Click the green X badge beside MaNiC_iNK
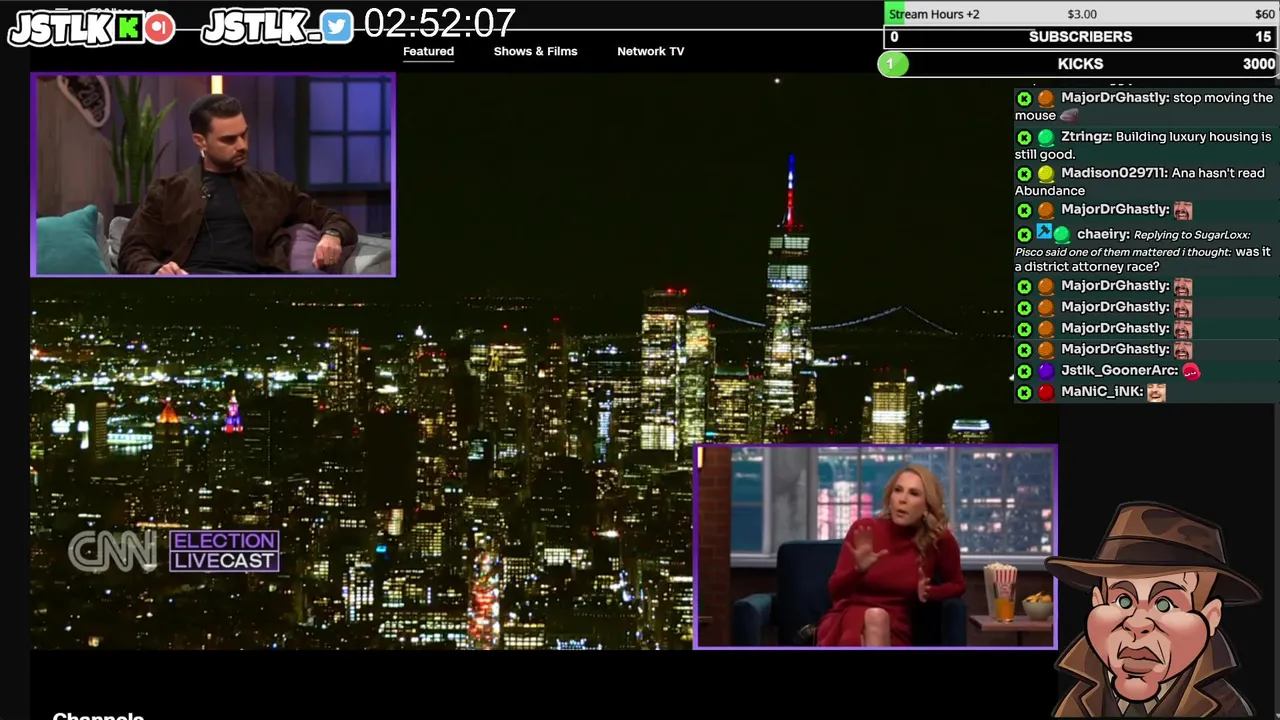Screen dimensions: 1280x720 coord(1024,392)
